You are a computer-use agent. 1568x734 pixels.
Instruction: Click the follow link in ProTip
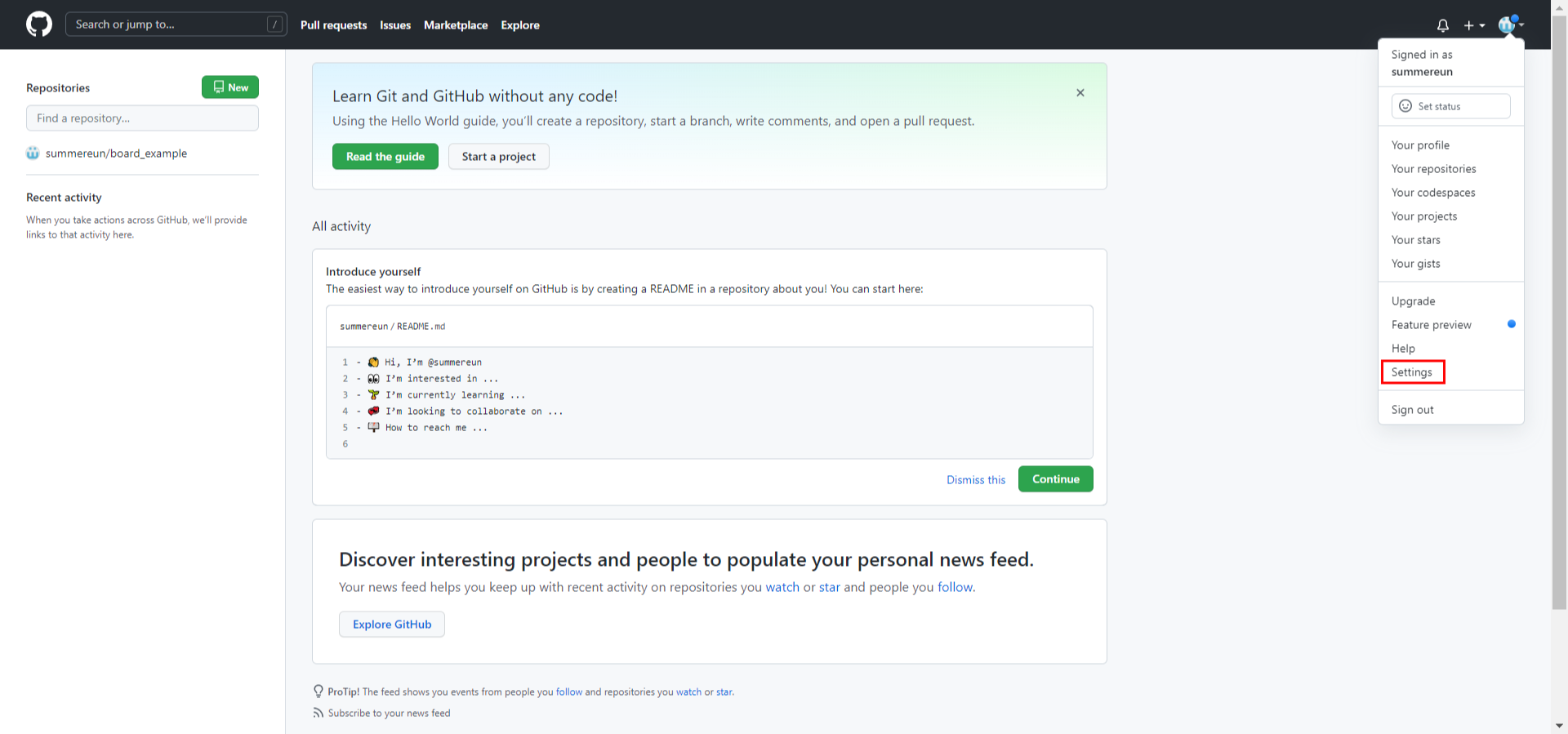(569, 692)
